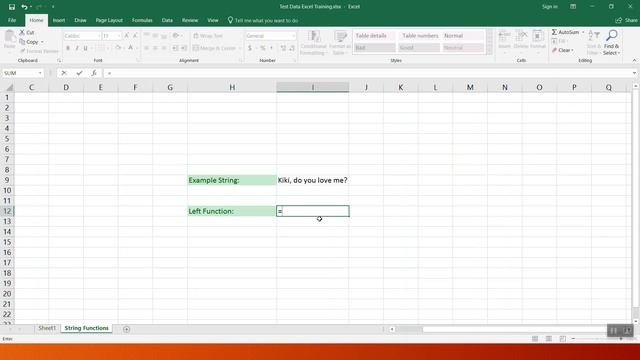This screenshot has height=360, width=640.
Task: Select column H header
Action: pyautogui.click(x=232, y=87)
